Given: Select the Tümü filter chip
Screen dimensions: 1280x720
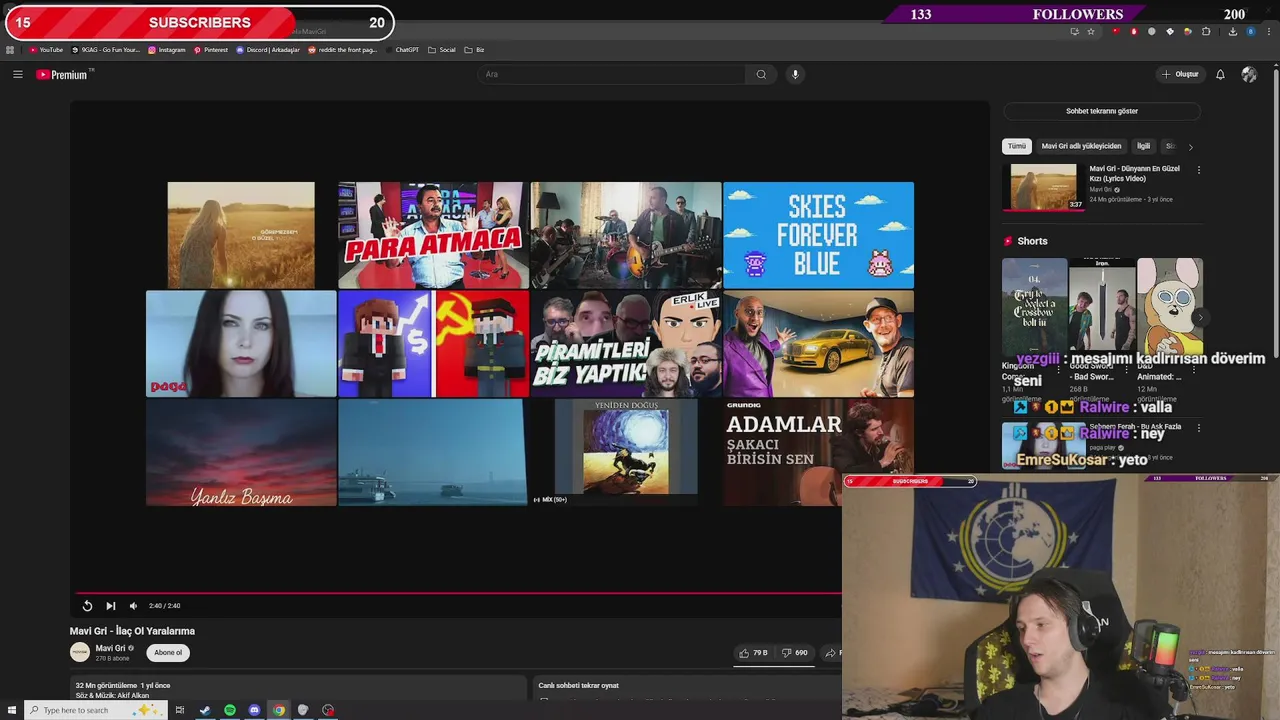Looking at the screenshot, I should [1017, 146].
